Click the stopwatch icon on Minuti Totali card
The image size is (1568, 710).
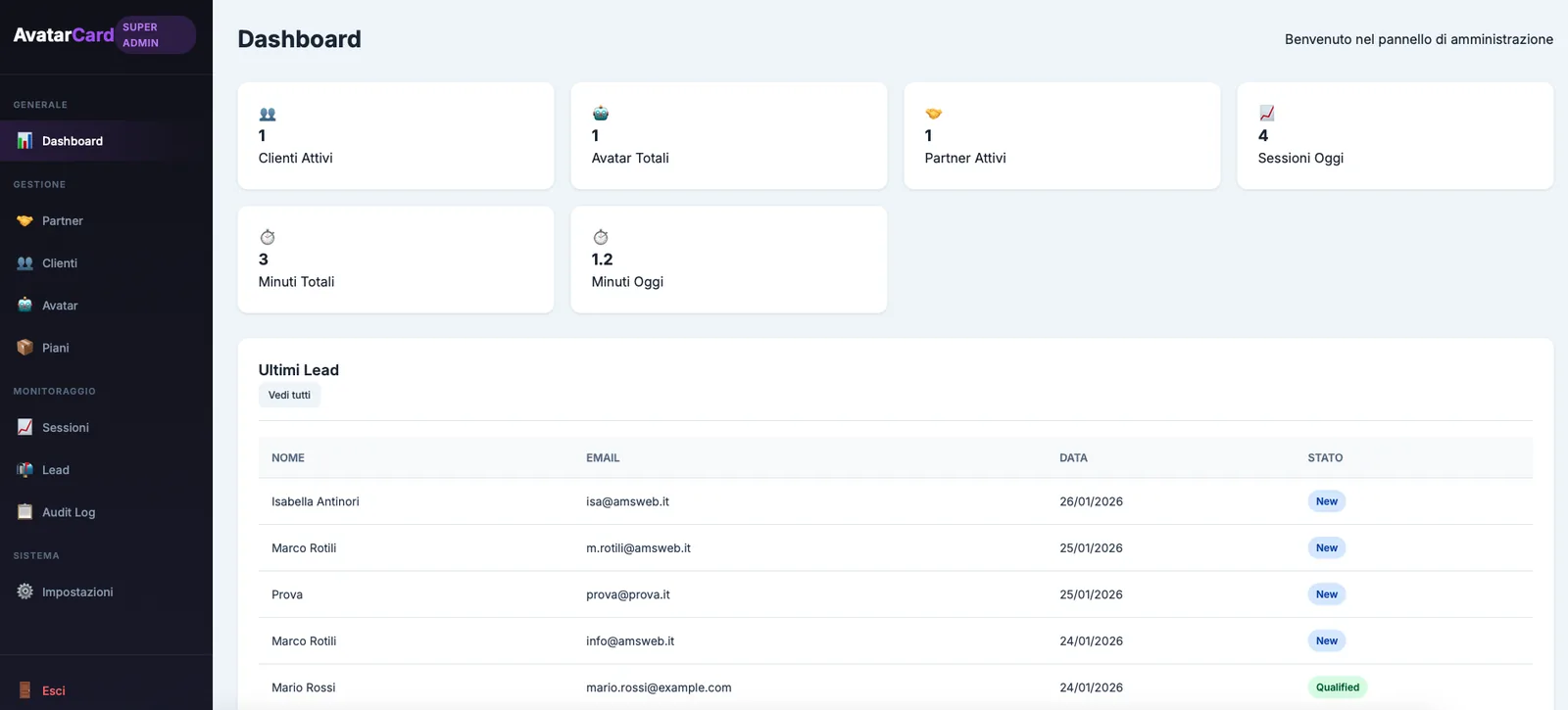click(268, 237)
